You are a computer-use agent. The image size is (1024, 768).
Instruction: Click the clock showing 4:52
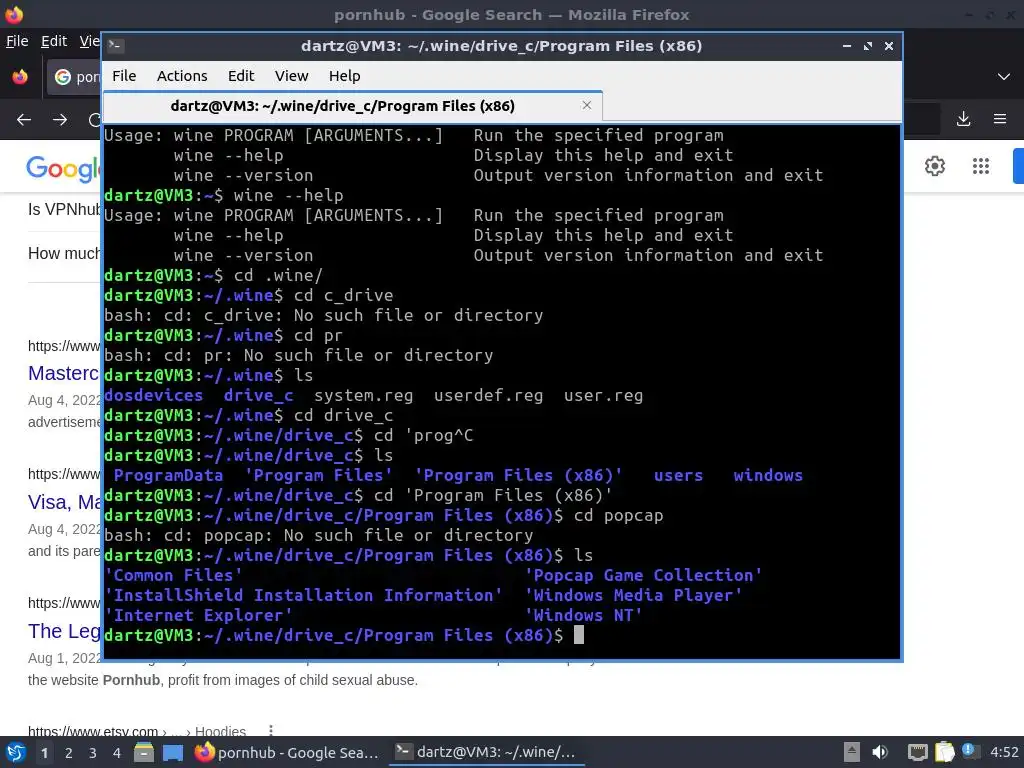[1003, 752]
